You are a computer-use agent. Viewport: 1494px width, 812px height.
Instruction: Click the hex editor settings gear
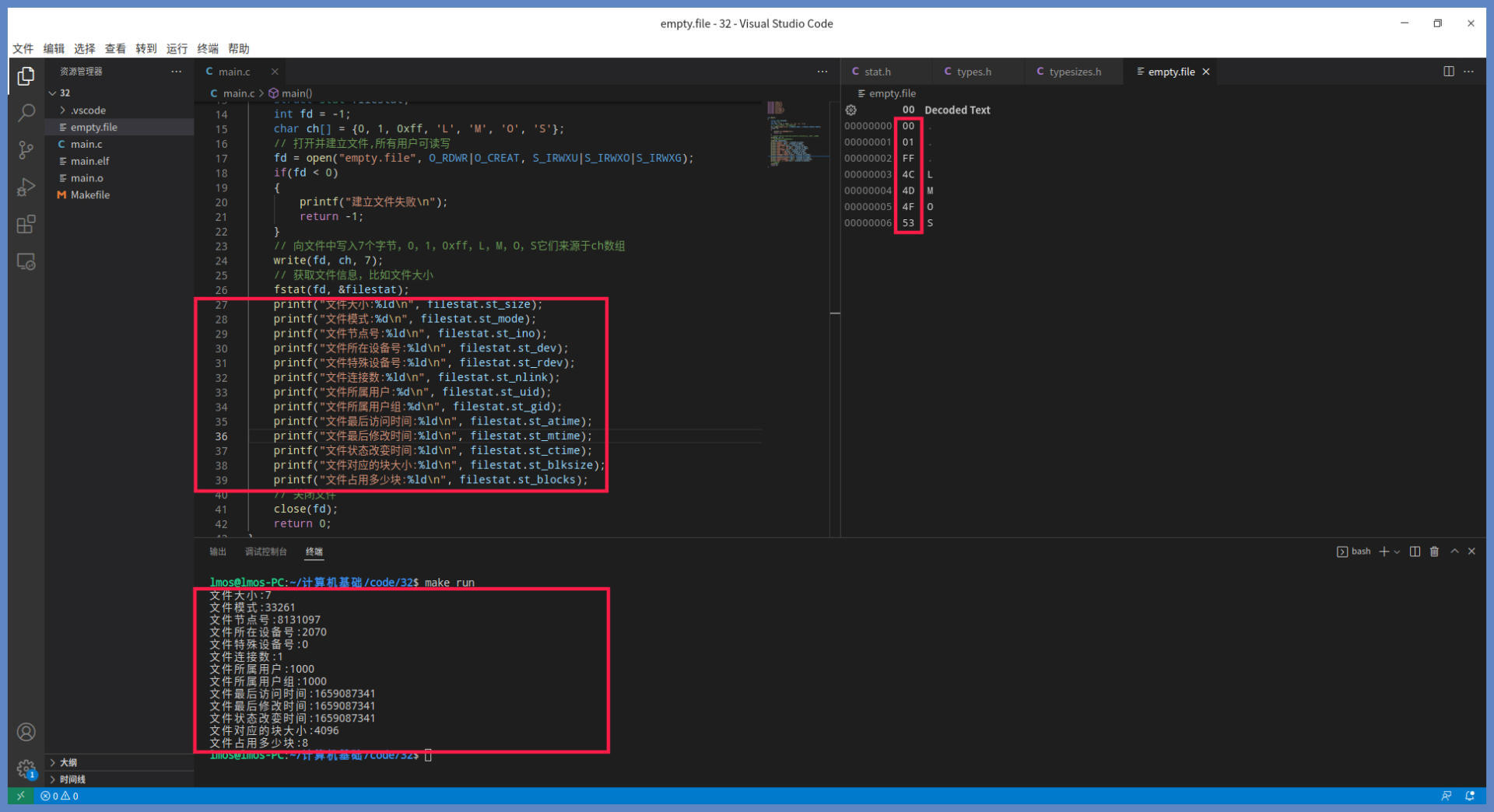pyautogui.click(x=850, y=110)
